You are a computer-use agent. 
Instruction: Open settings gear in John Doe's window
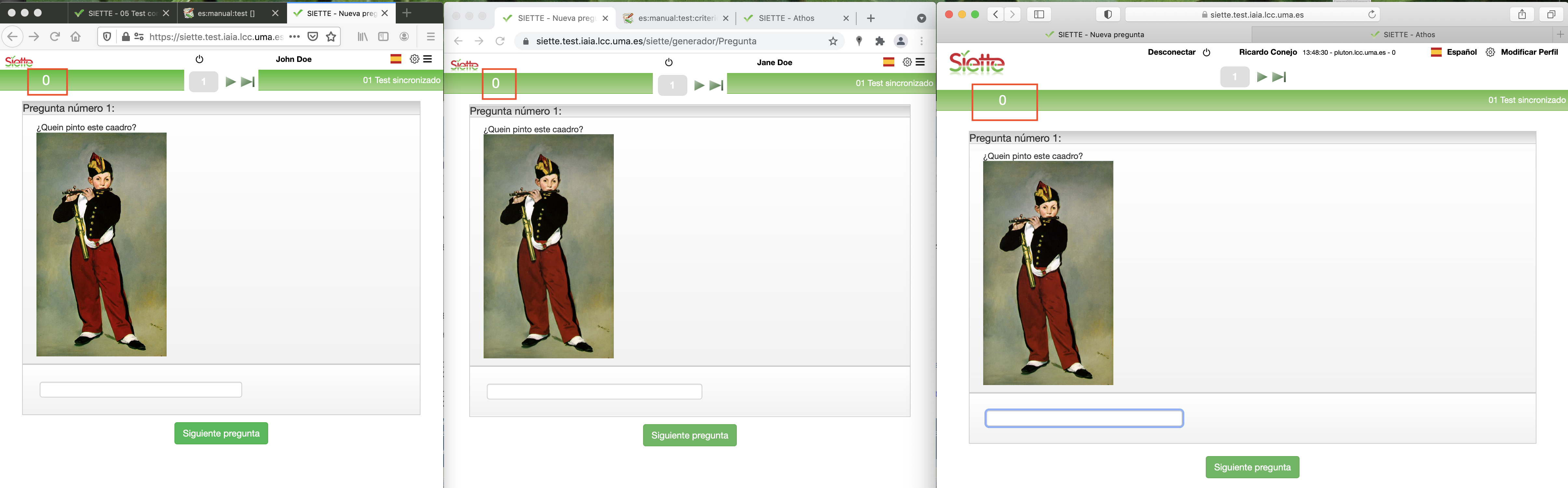pos(415,59)
